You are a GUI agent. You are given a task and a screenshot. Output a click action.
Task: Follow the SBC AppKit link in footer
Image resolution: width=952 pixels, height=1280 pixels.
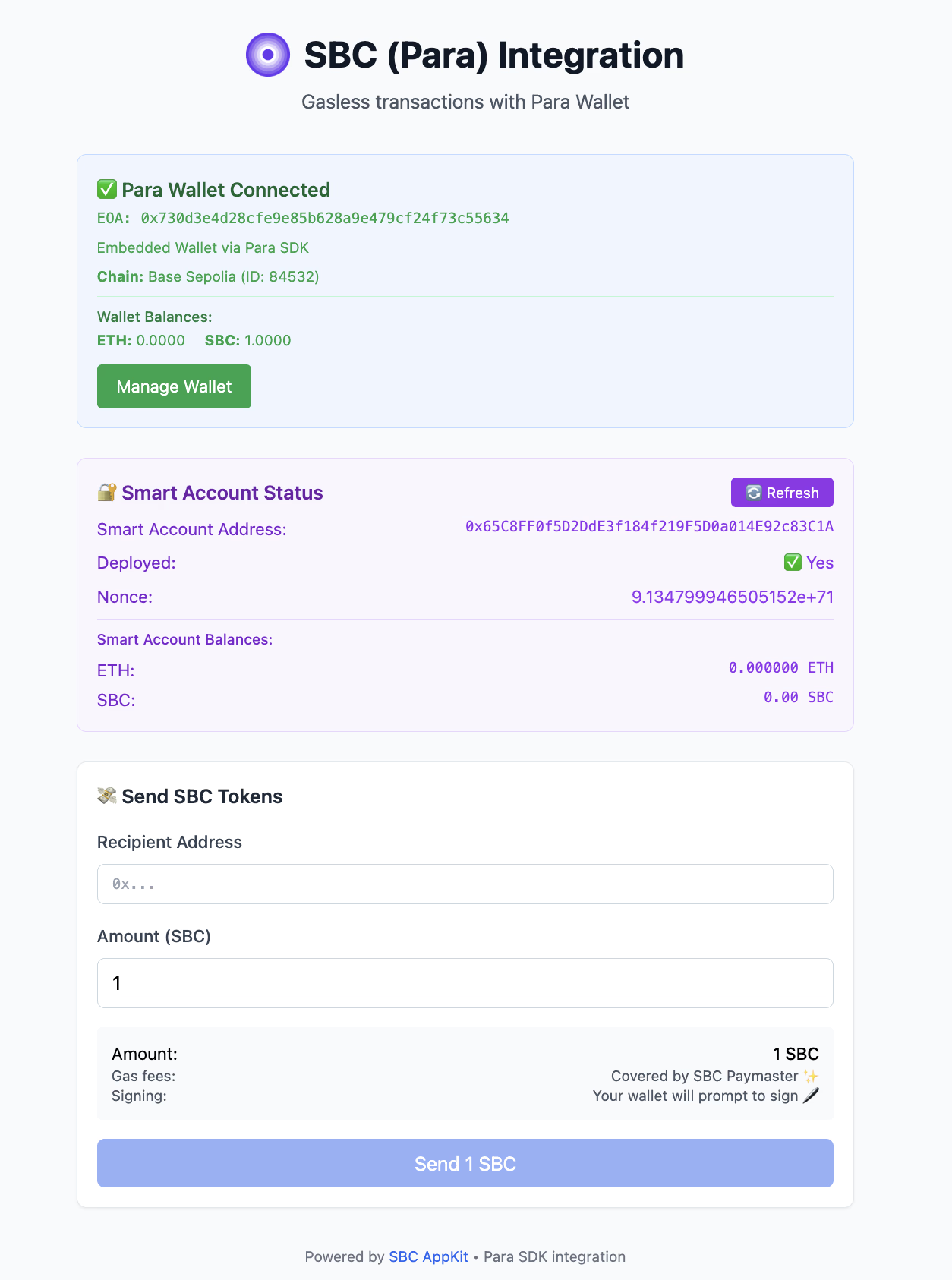pos(428,1256)
